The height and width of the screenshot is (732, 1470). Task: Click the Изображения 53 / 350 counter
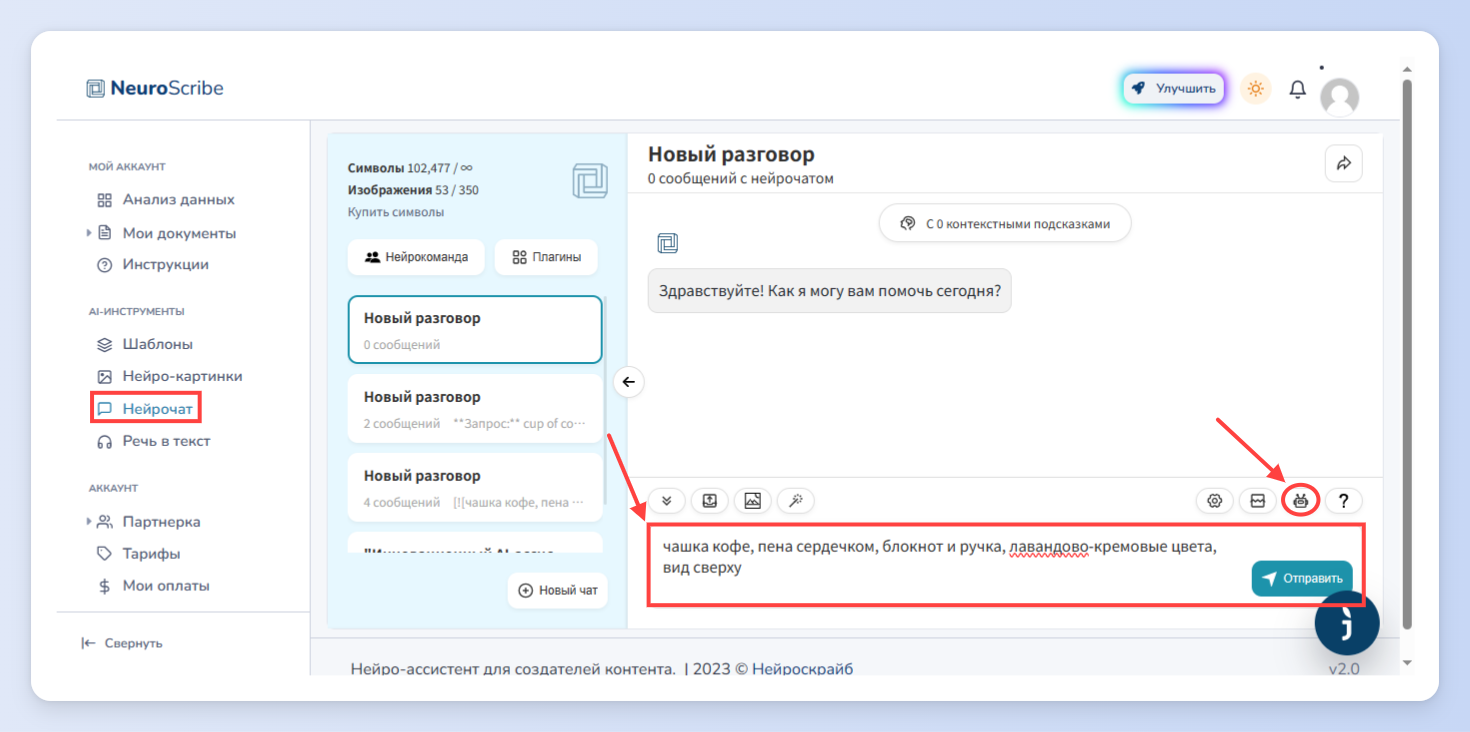(413, 190)
